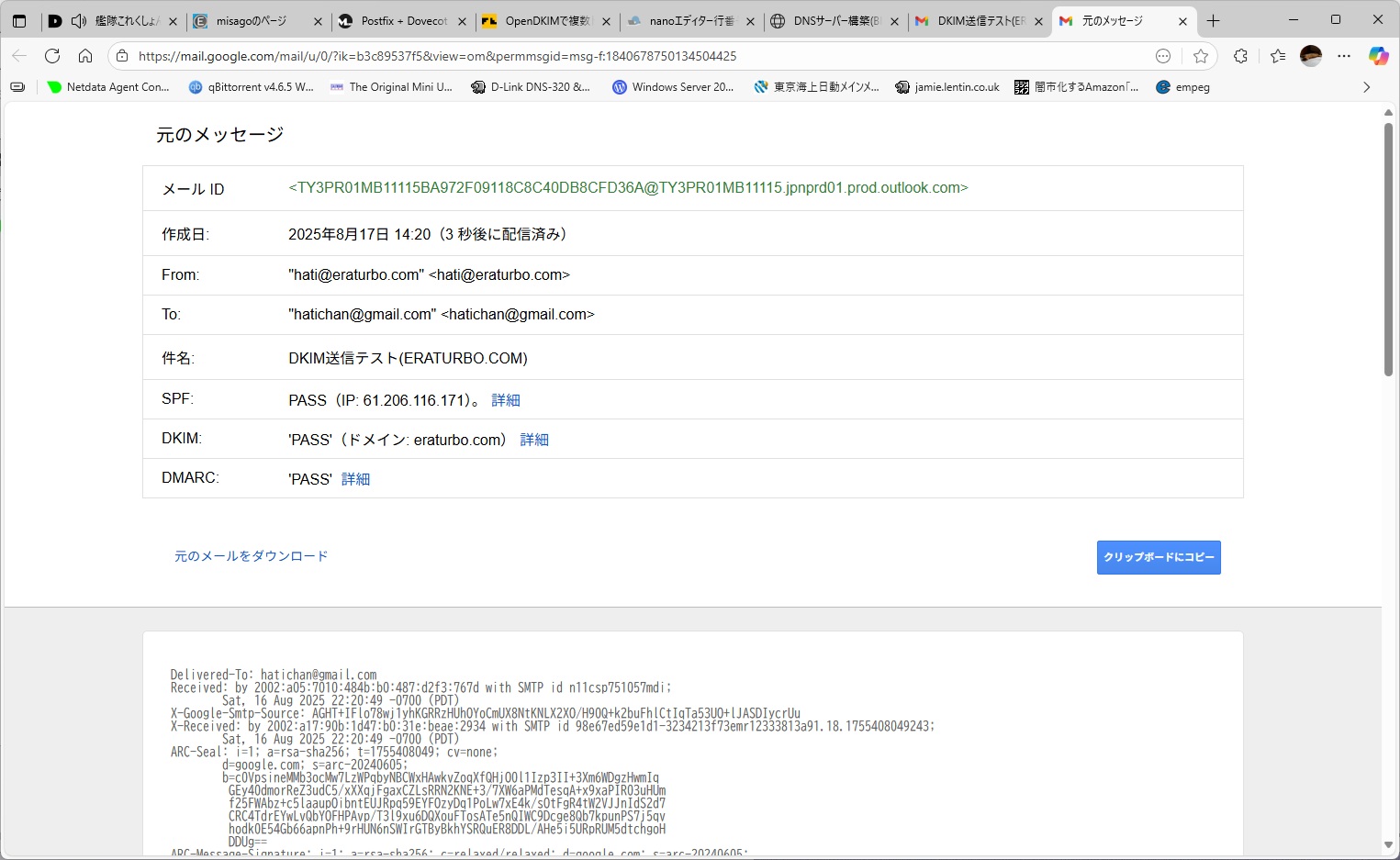Screen dimensions: 1400x860
Task: Click the page vertical scrollbar thumb
Action: coord(1388,248)
